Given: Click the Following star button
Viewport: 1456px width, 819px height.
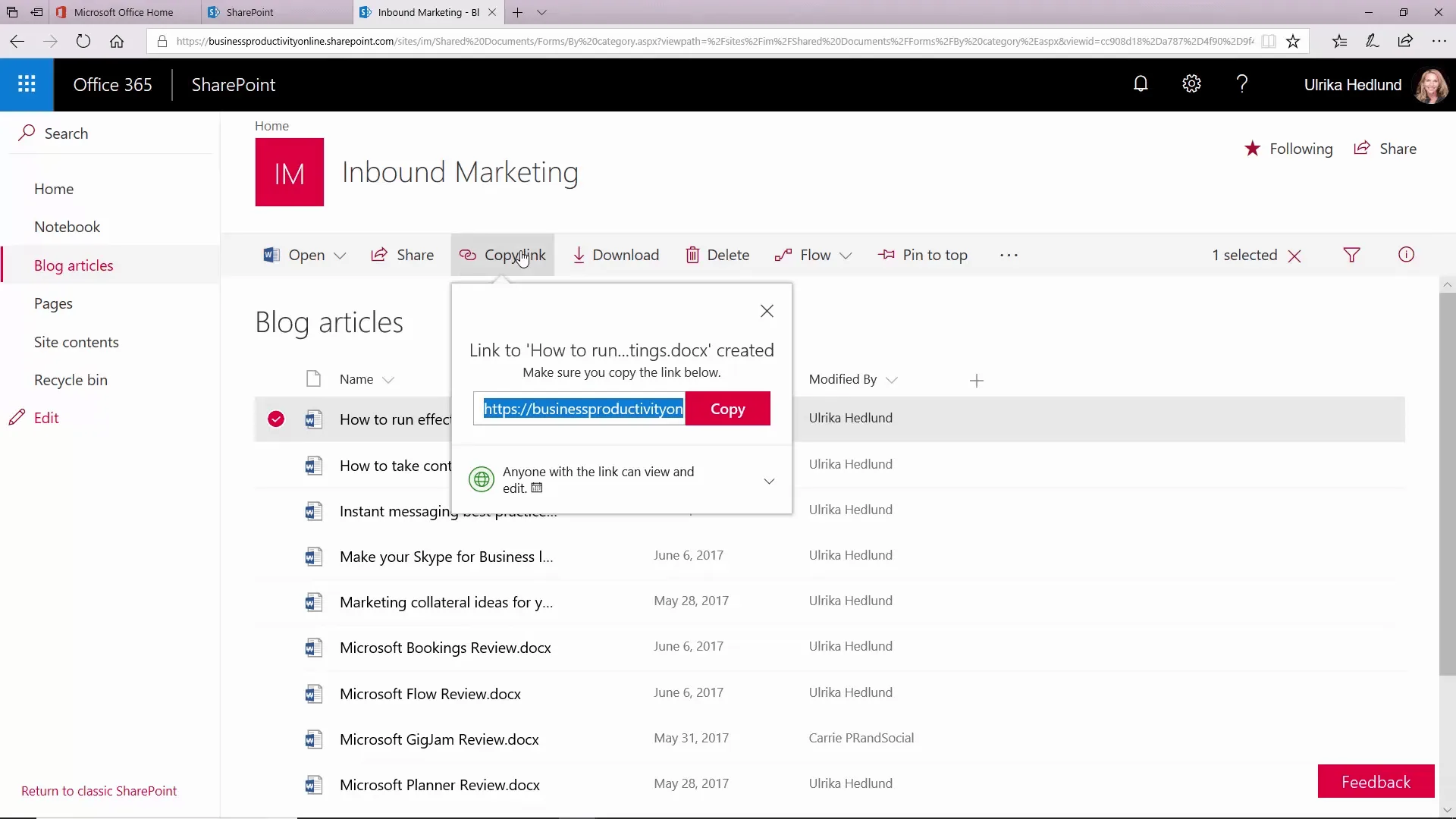Looking at the screenshot, I should (x=1288, y=149).
